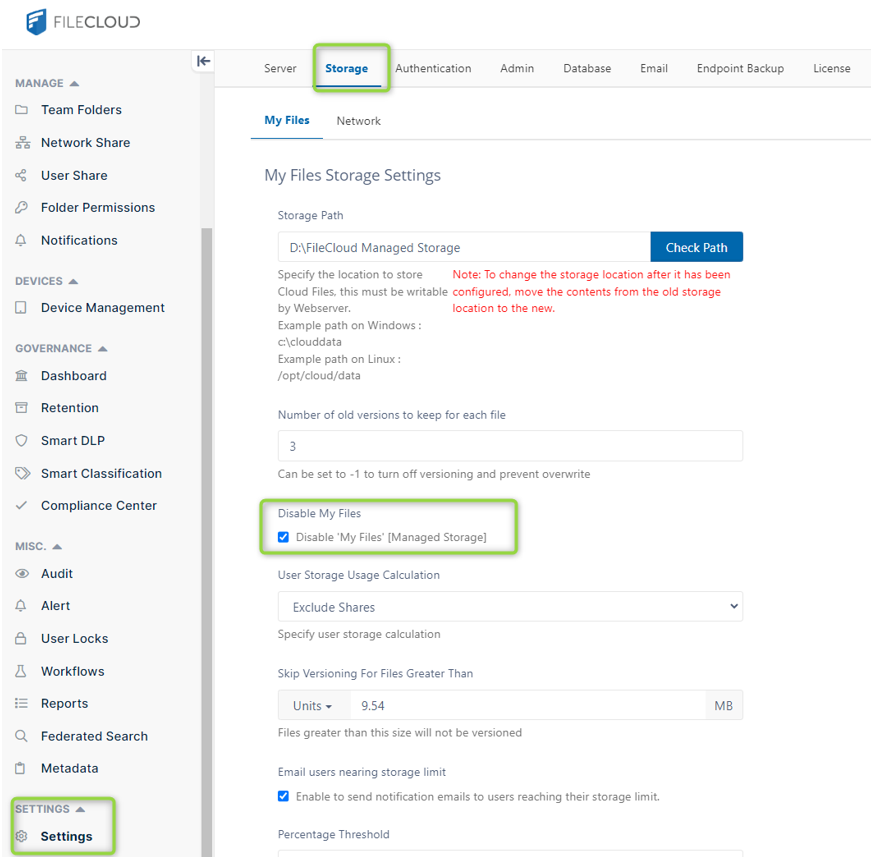Open the Units dropdown for versioning size
The image size is (871, 857).
[314, 706]
